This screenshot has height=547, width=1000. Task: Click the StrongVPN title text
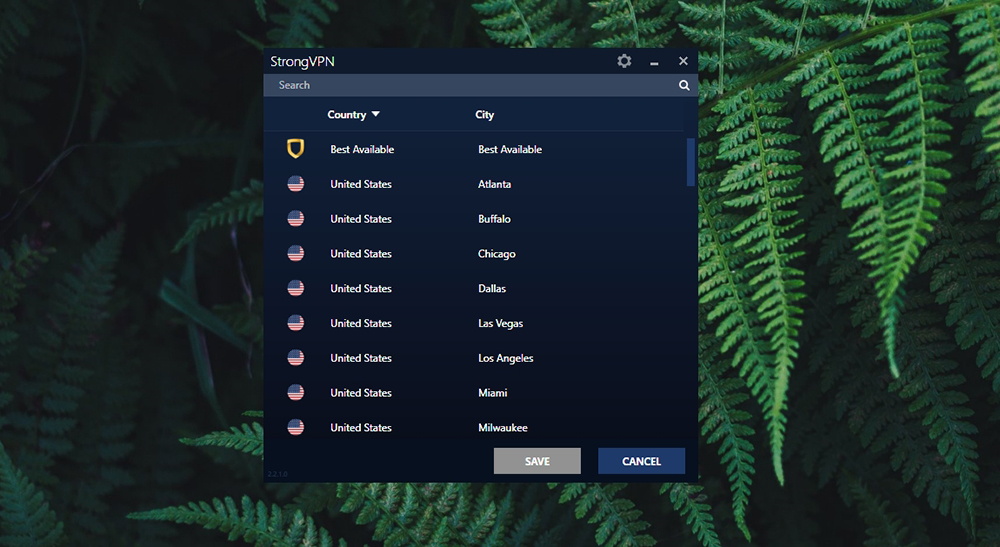[302, 62]
